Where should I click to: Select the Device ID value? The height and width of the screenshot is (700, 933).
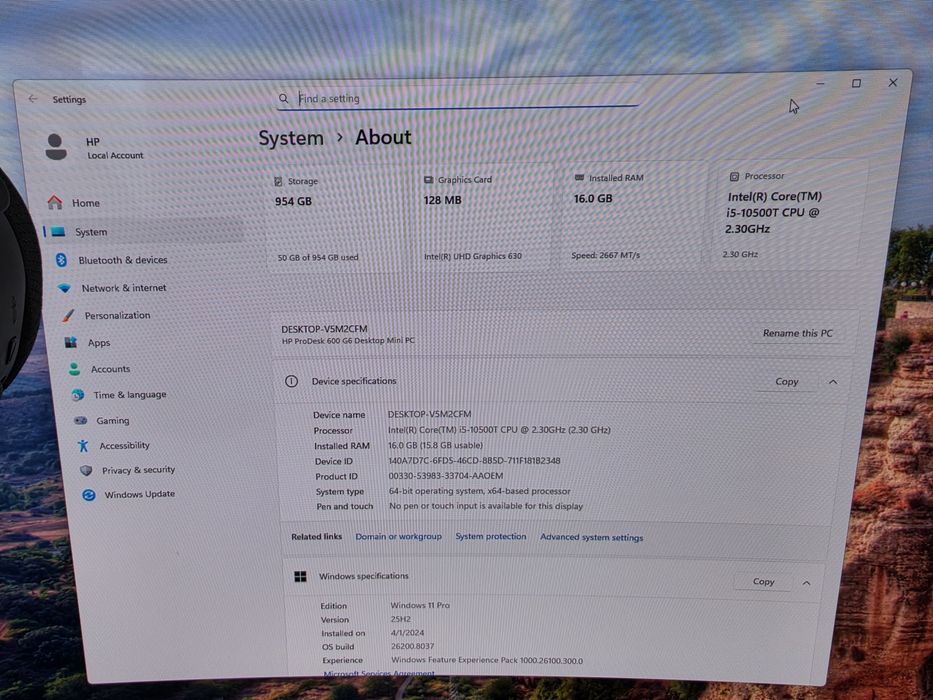click(474, 461)
